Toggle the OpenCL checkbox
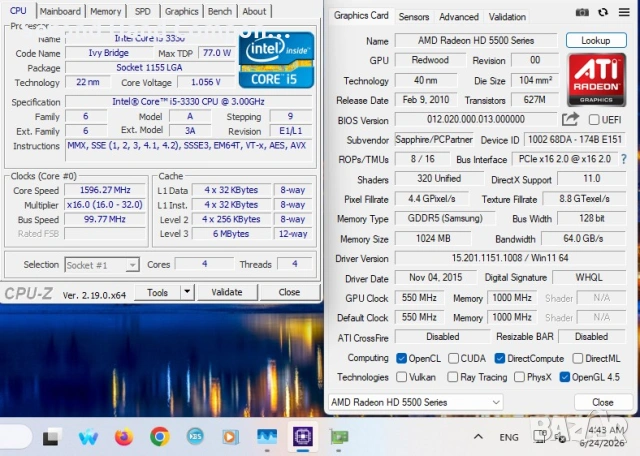Viewport: 640px width, 456px height. [402, 358]
